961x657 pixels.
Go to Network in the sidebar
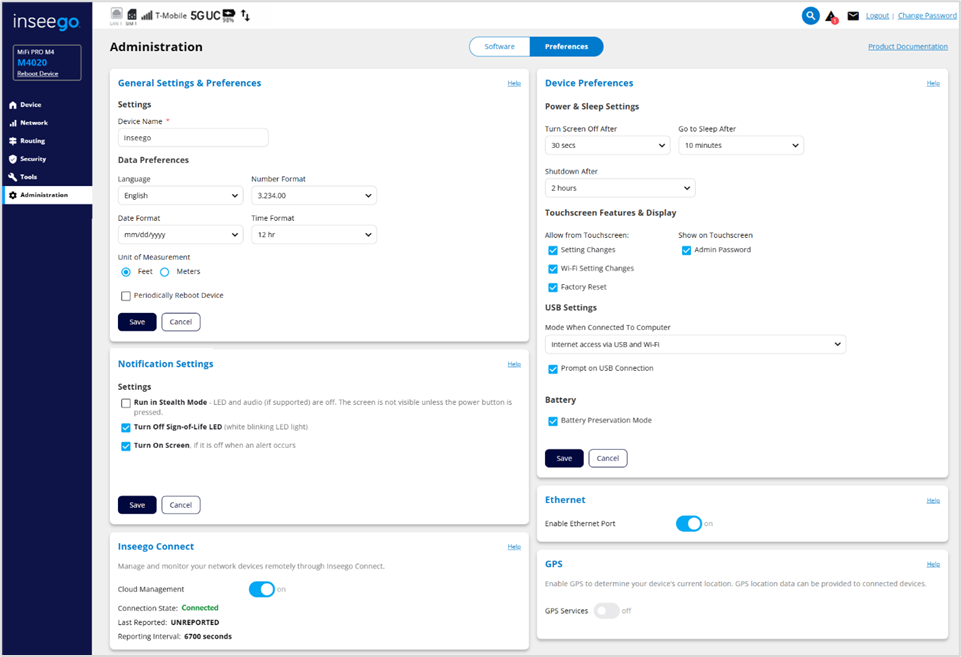tap(34, 123)
